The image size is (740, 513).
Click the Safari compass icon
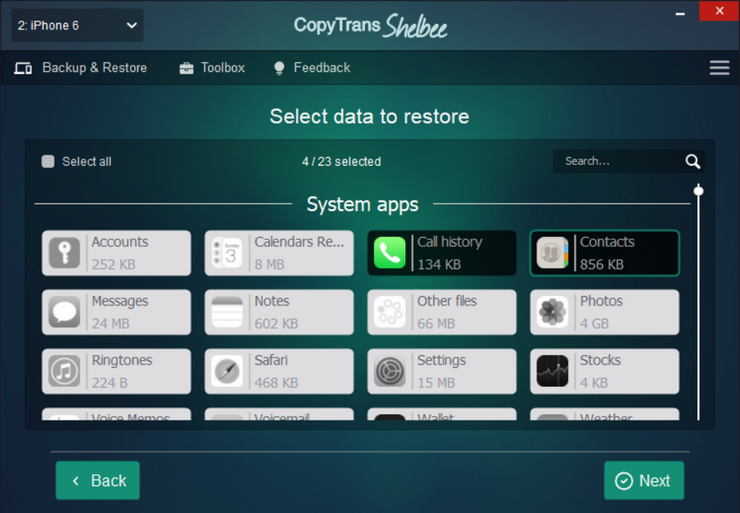tap(227, 371)
